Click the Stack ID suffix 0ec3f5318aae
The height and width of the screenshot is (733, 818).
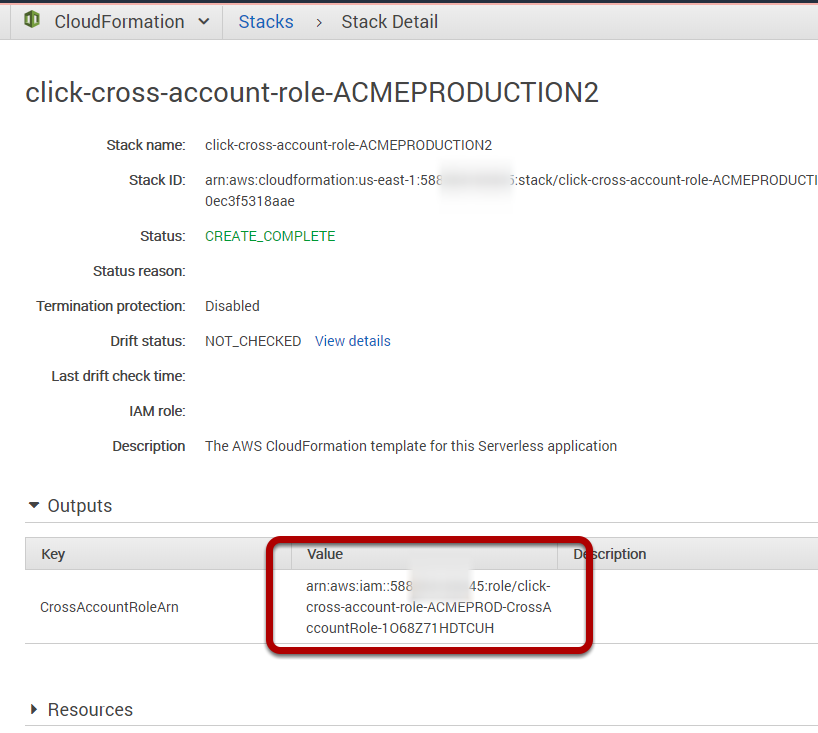(250, 201)
